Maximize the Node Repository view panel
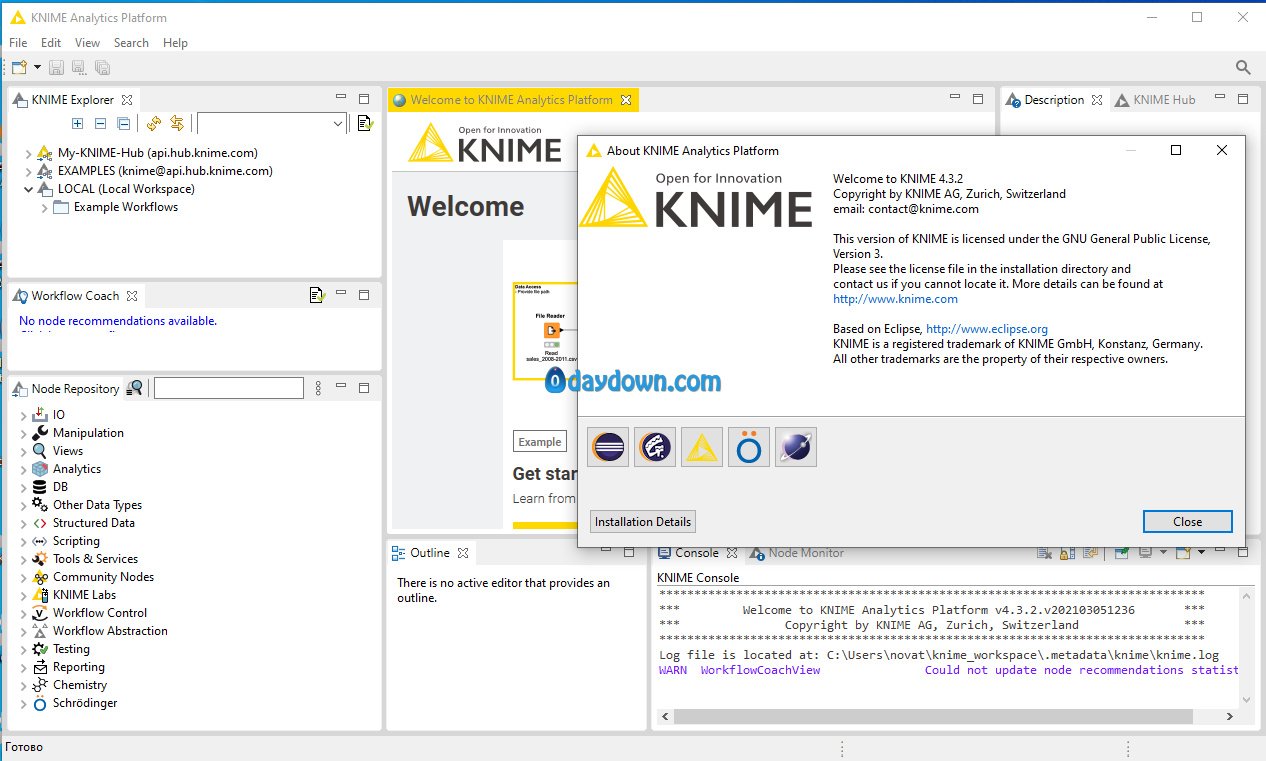 [x=365, y=388]
